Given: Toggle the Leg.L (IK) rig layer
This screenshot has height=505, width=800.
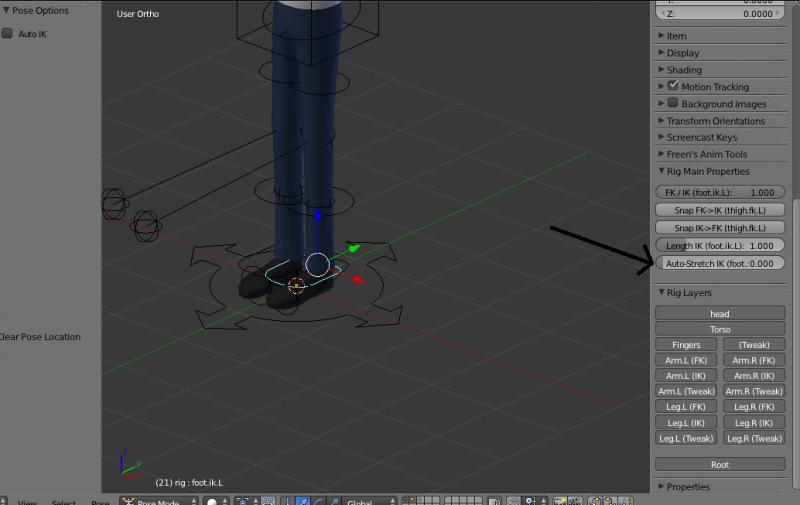Looking at the screenshot, I should coord(686,422).
